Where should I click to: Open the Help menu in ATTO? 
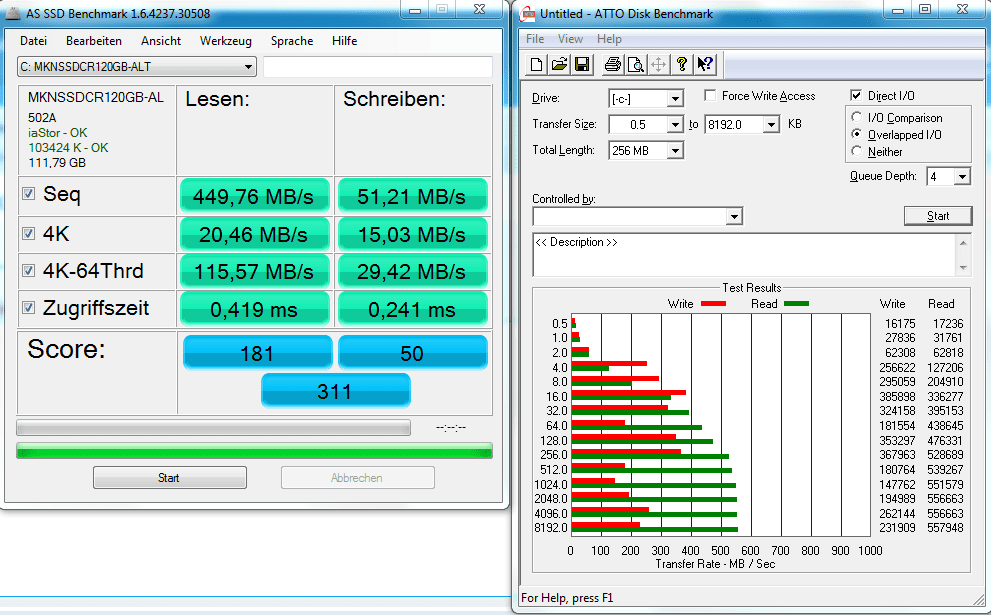[609, 39]
